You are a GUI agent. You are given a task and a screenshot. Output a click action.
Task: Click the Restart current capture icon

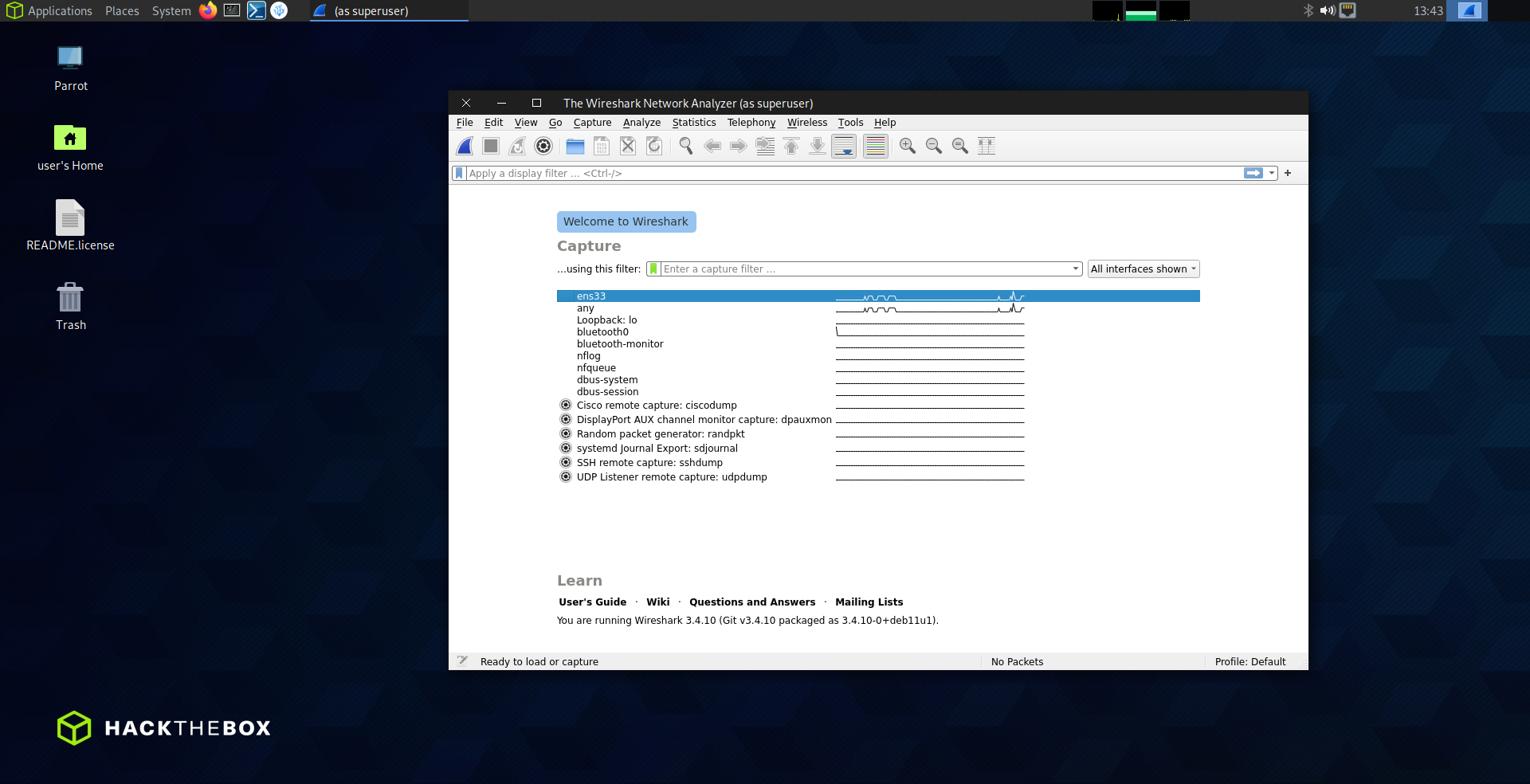(517, 146)
